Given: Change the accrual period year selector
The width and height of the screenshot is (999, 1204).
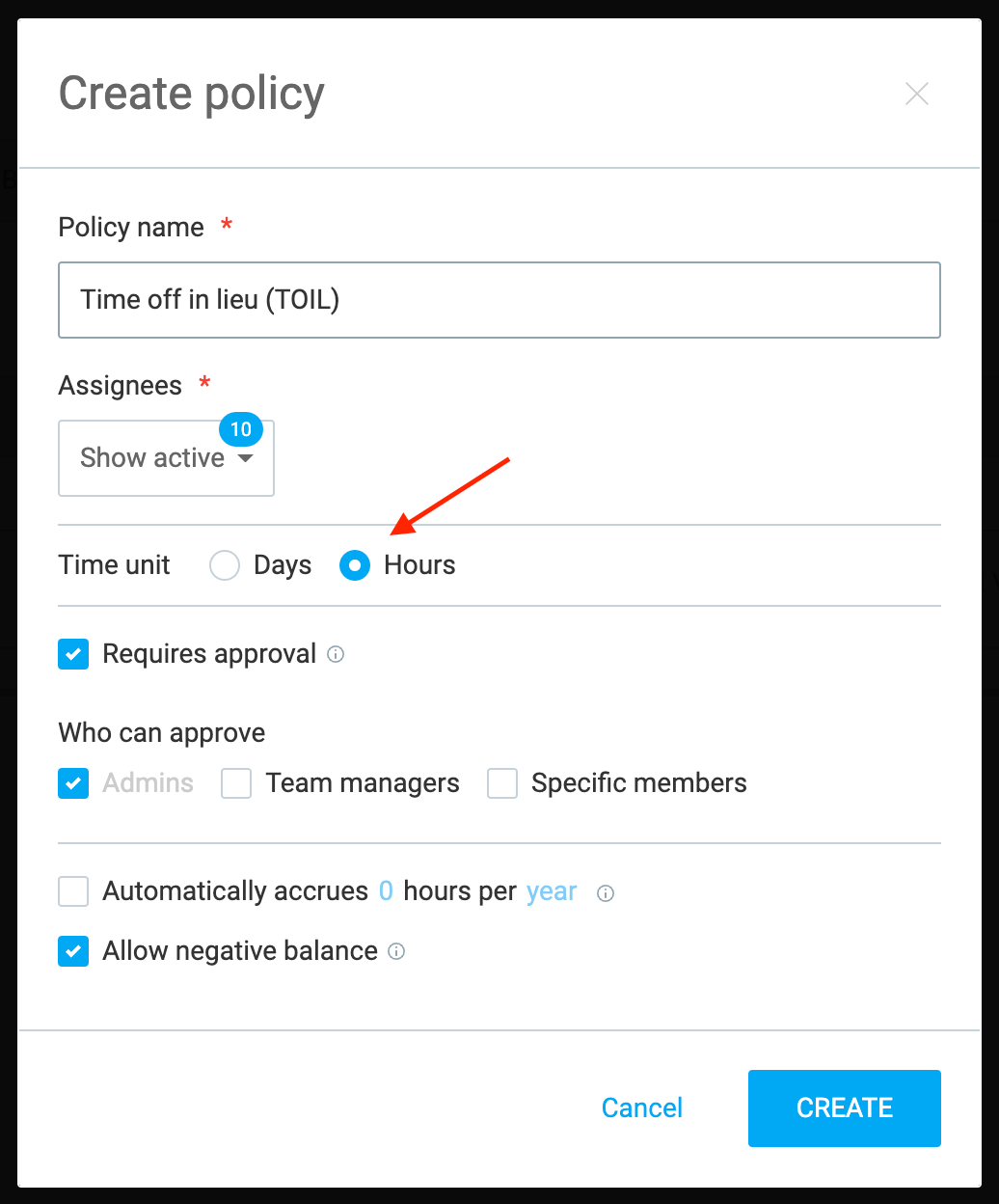Looking at the screenshot, I should (x=552, y=891).
